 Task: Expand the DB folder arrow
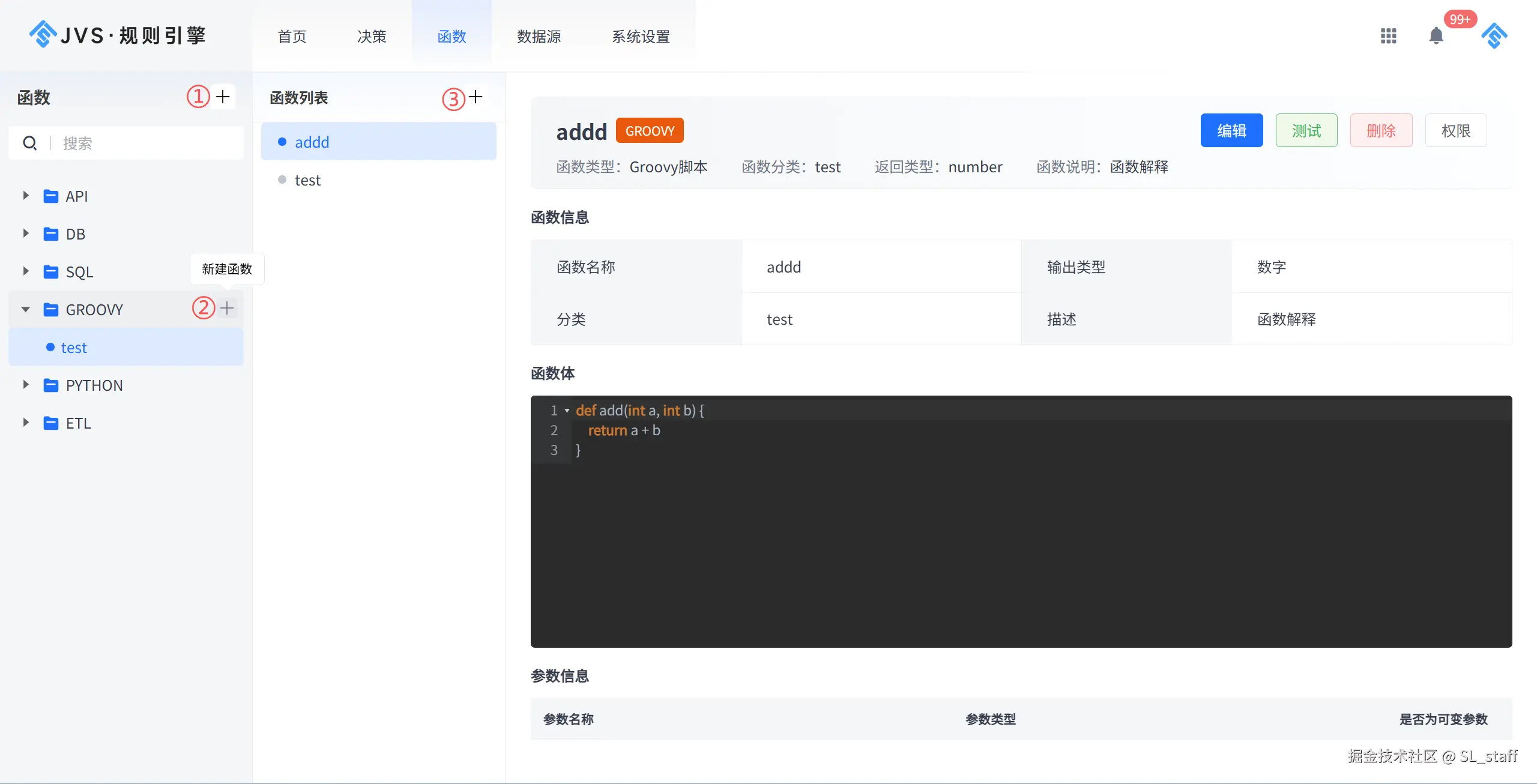coord(25,234)
